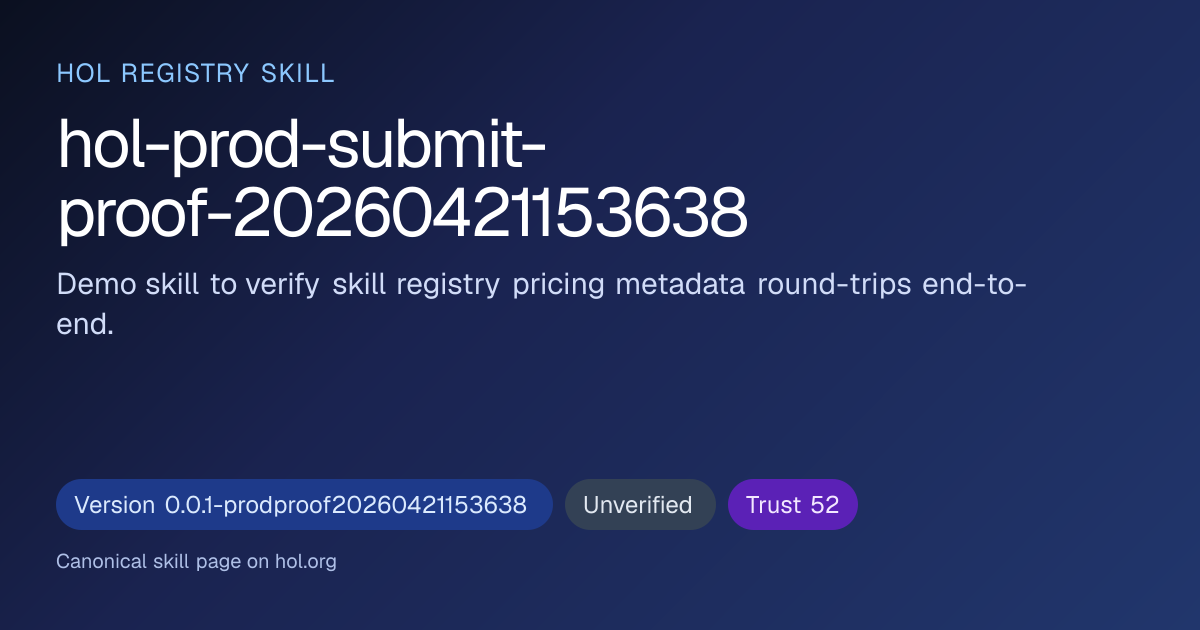Click 'round-trips' in the description
Viewport: 1200px width, 630px height.
(x=834, y=284)
